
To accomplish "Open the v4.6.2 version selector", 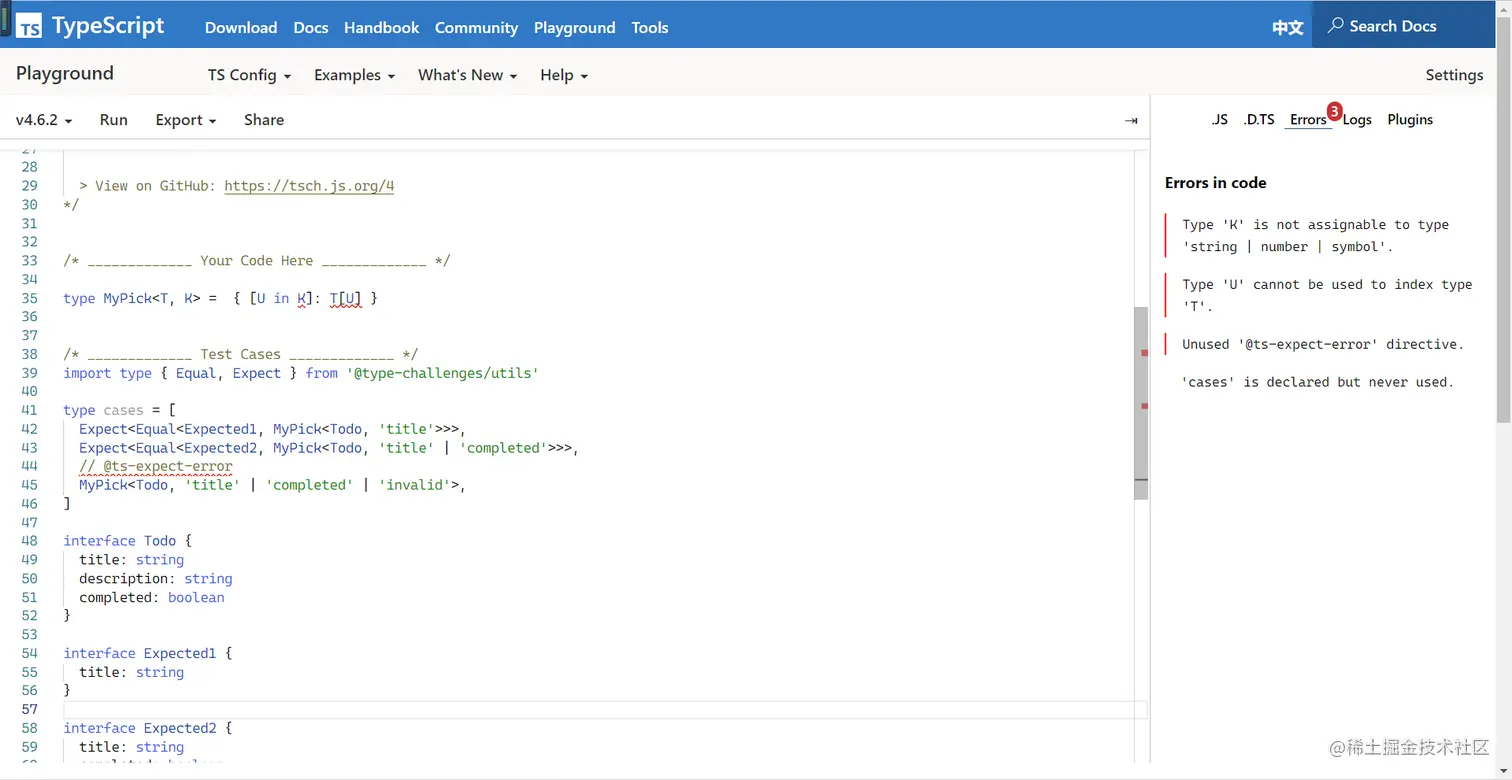I will point(44,120).
